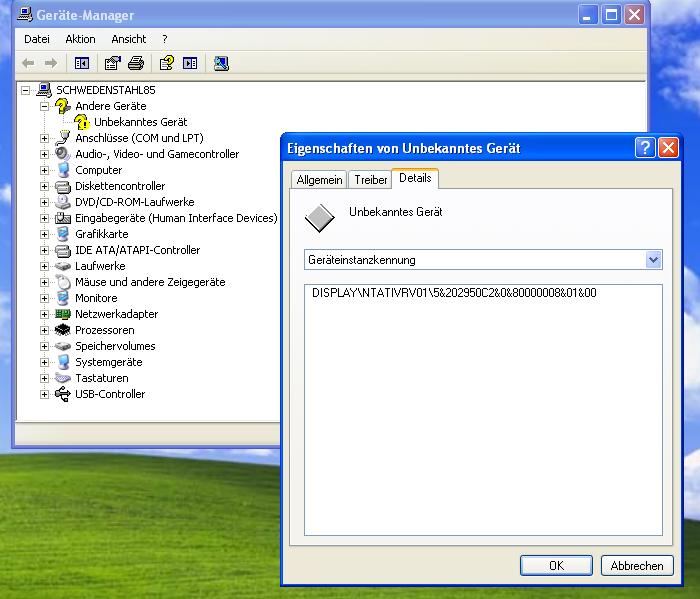700x599 pixels.
Task: Click the Diskettencontroller icon
Action: coord(62,186)
